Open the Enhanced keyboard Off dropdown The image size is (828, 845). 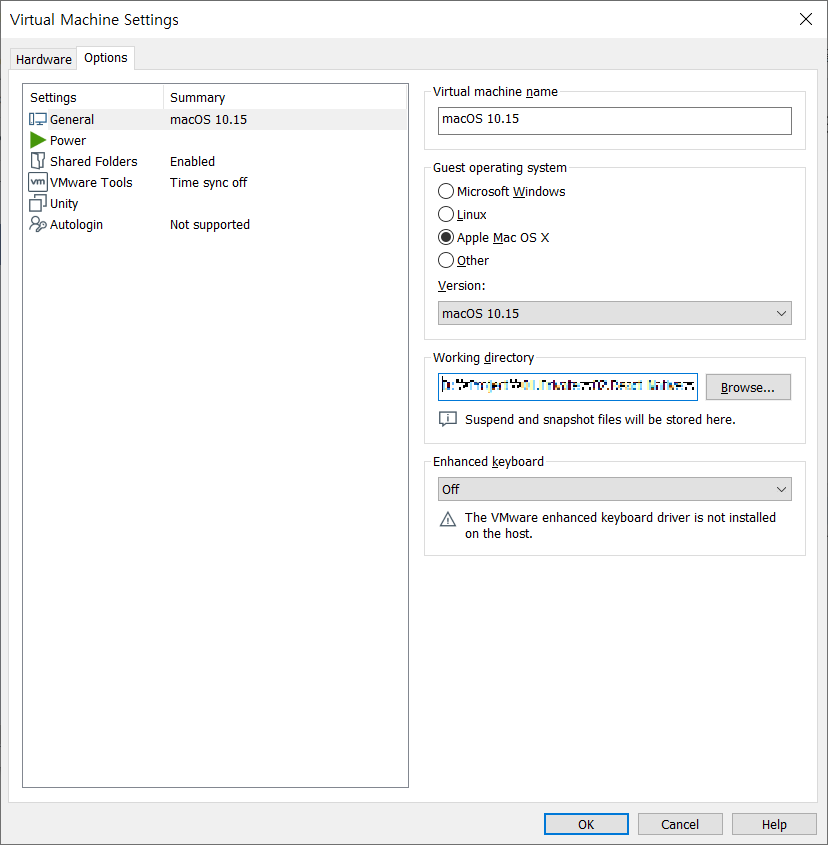pyautogui.click(x=615, y=489)
